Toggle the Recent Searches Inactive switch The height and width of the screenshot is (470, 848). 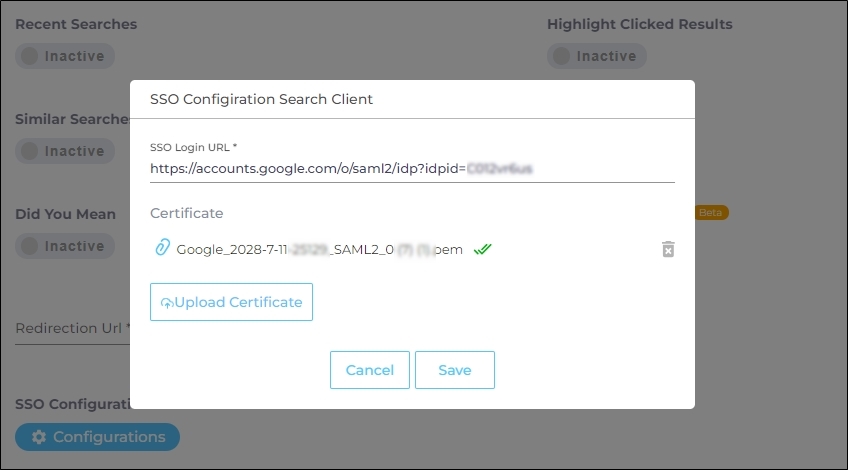pos(64,56)
